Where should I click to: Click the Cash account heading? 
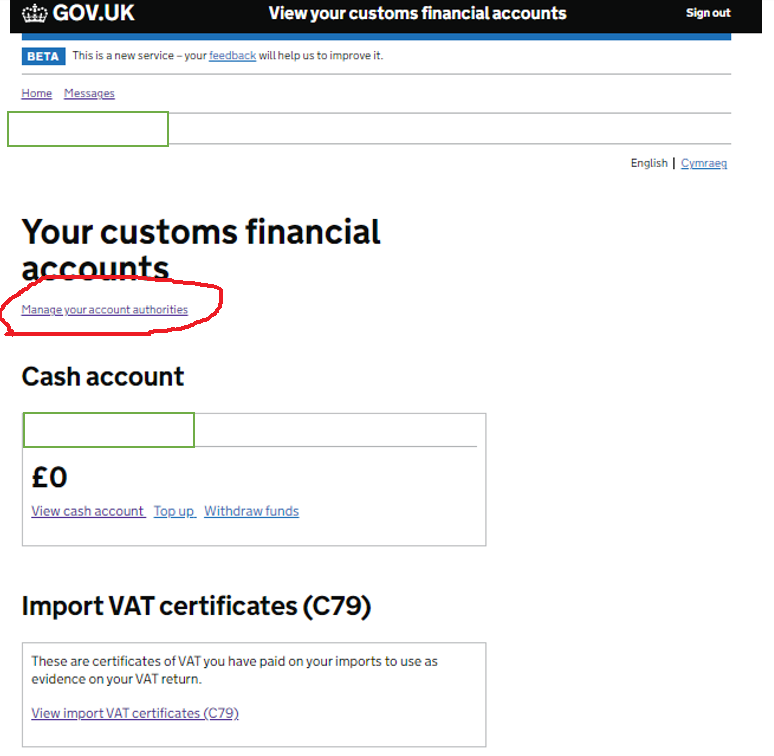click(103, 377)
